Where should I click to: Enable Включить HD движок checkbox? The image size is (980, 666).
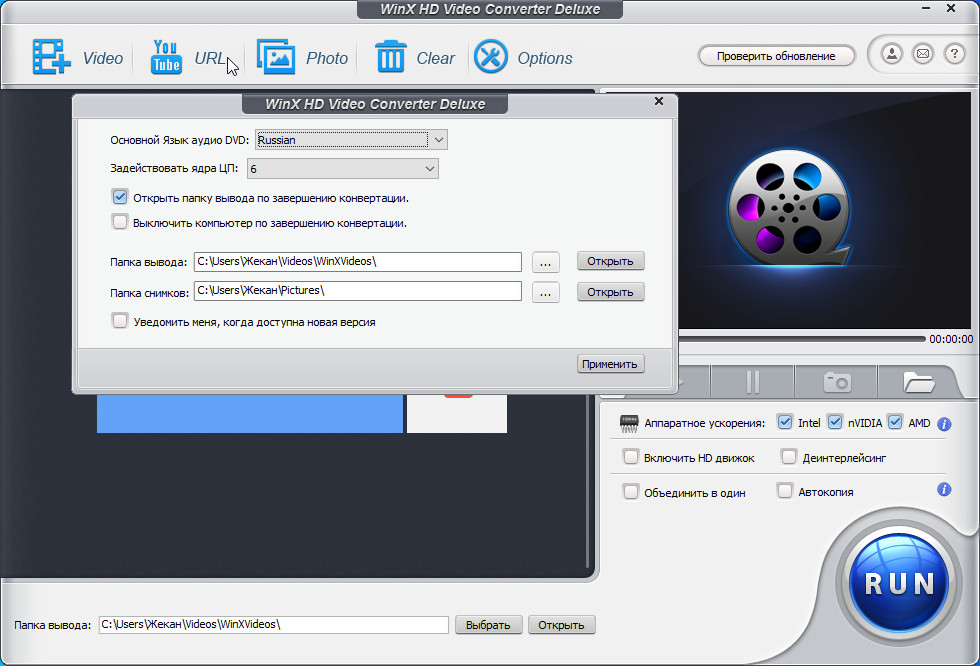point(631,457)
